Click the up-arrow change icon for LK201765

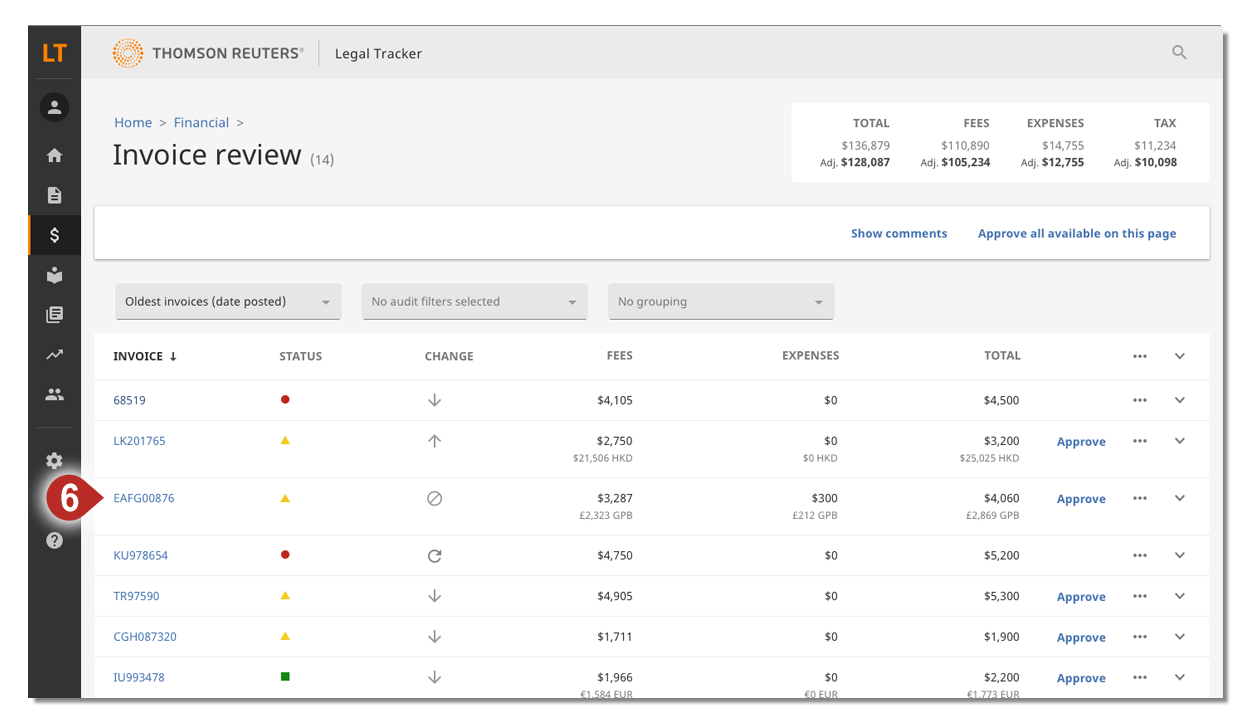(434, 441)
